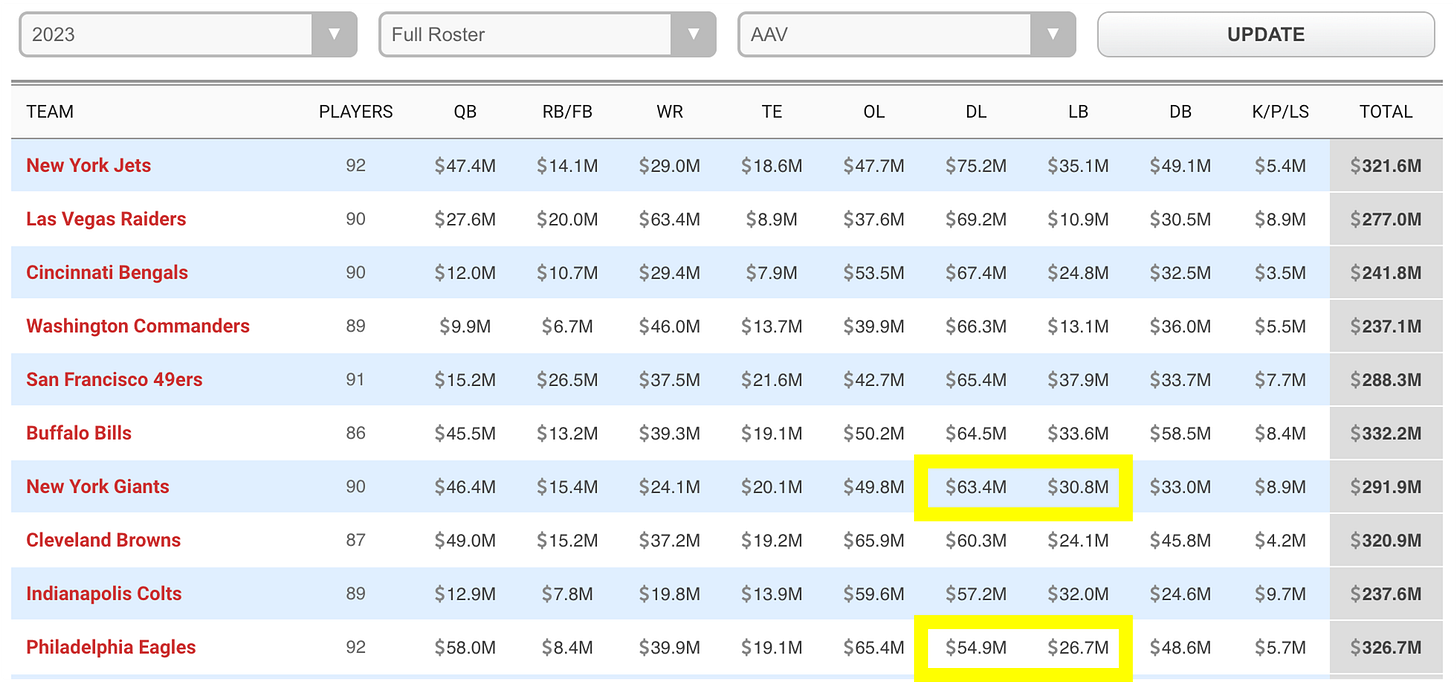Select Colts WR value $19.8M
This screenshot has width=1456, height=684.
click(670, 594)
